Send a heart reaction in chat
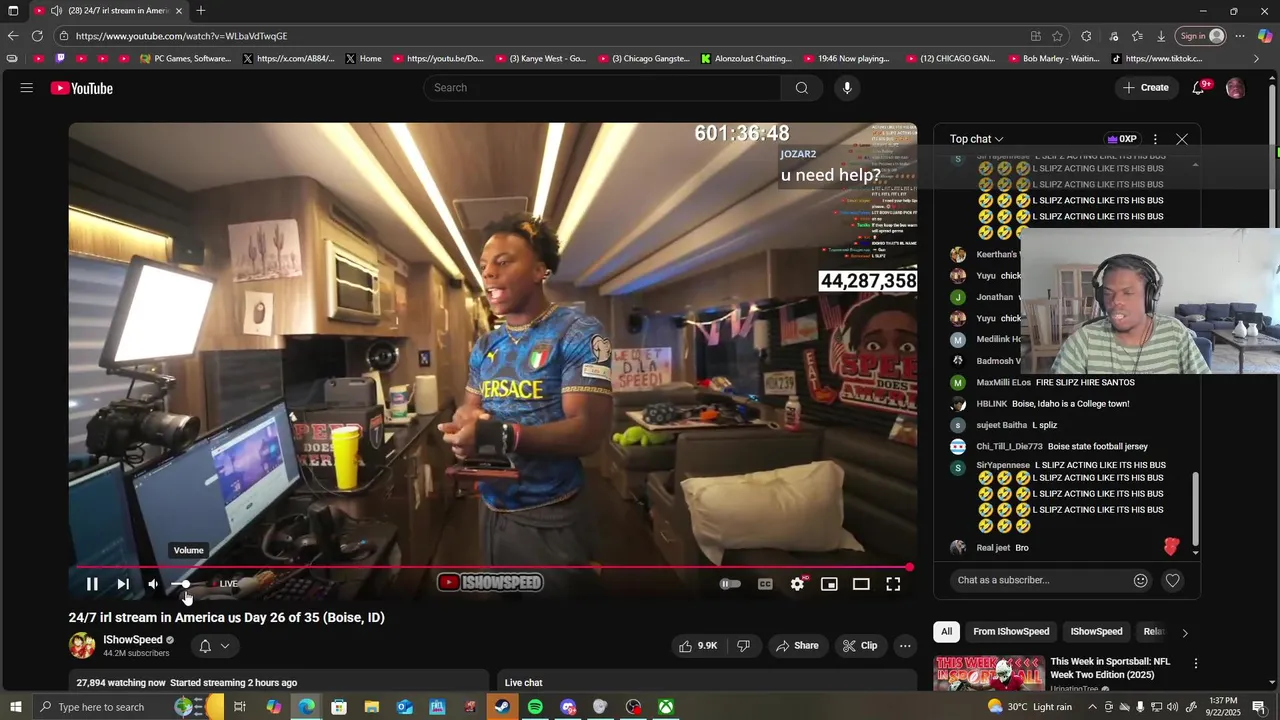Image resolution: width=1280 pixels, height=720 pixels. coord(1173,580)
